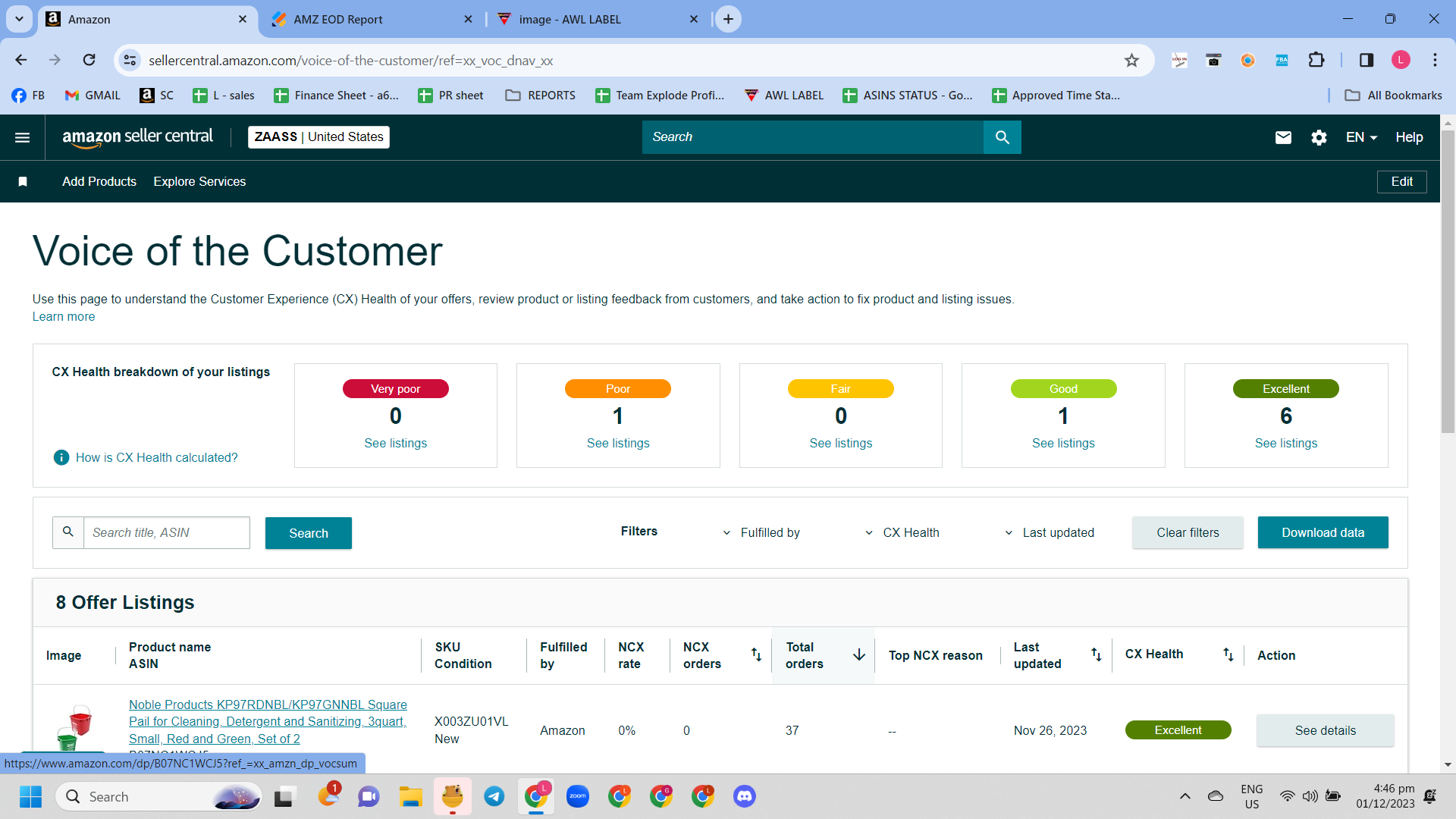1456x819 pixels.
Task: Expand the Last updated filter dropdown
Action: coord(1050,532)
